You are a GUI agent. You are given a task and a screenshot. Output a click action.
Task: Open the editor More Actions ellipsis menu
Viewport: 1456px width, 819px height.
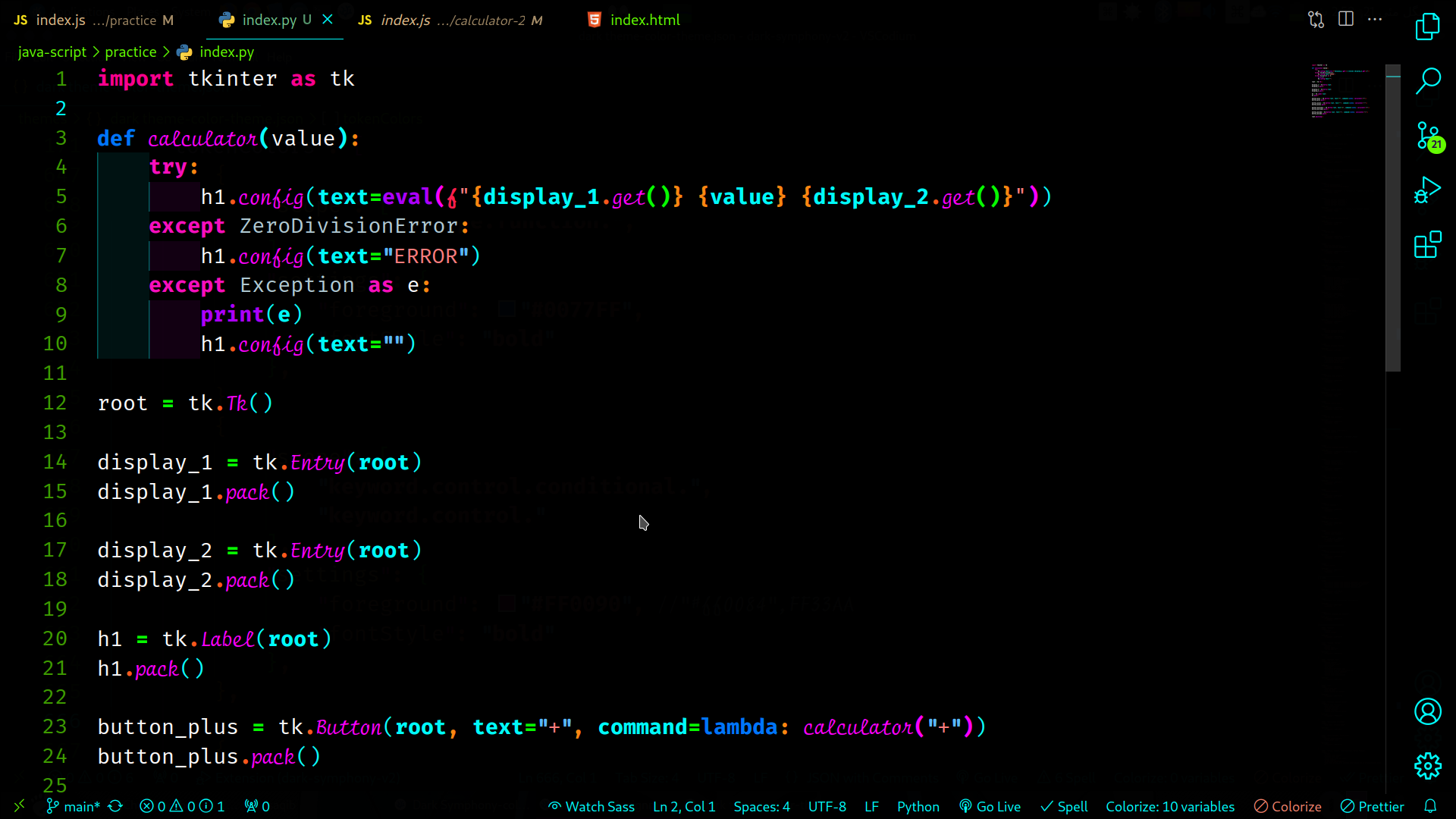(1375, 20)
